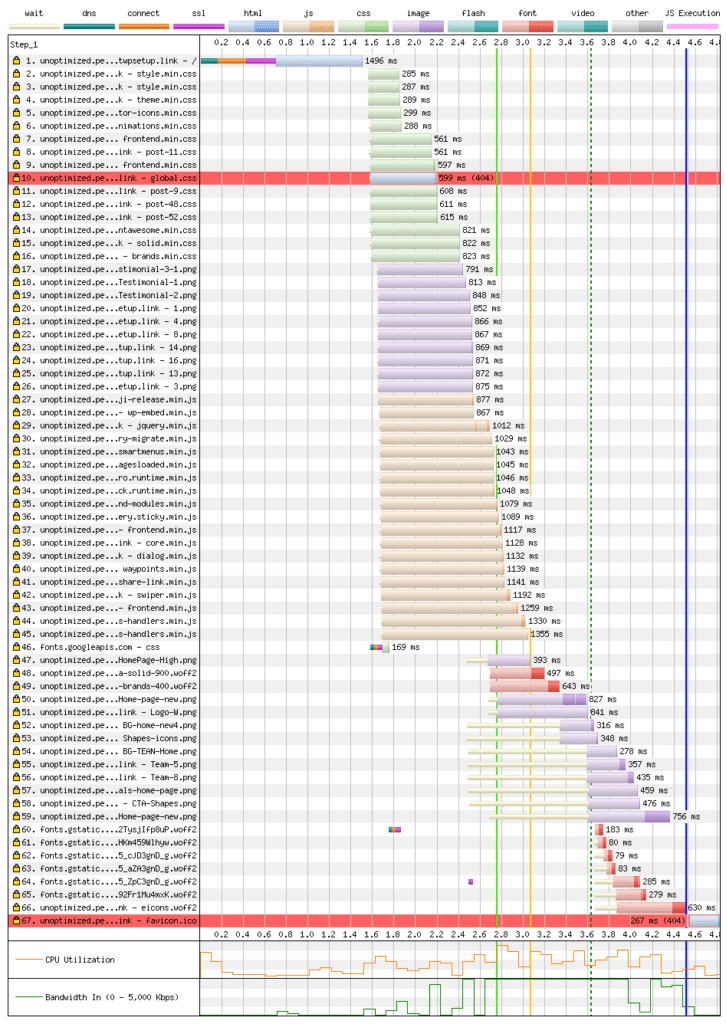Image resolution: width=726 pixels, height=1024 pixels.
Task: Select row 48 a-solid-900.woff2 label
Action: point(109,673)
